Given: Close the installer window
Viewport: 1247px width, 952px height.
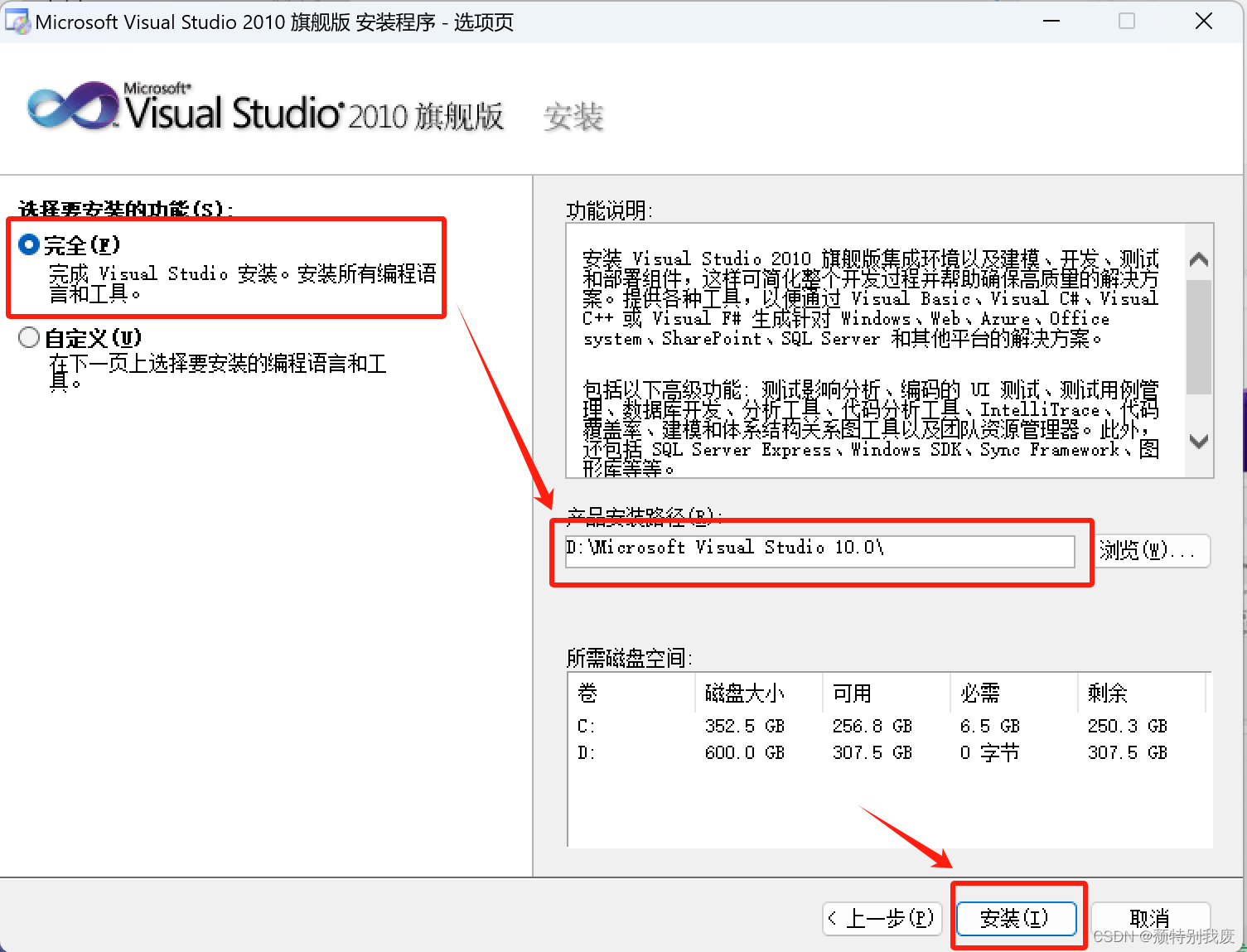Looking at the screenshot, I should [x=1204, y=22].
